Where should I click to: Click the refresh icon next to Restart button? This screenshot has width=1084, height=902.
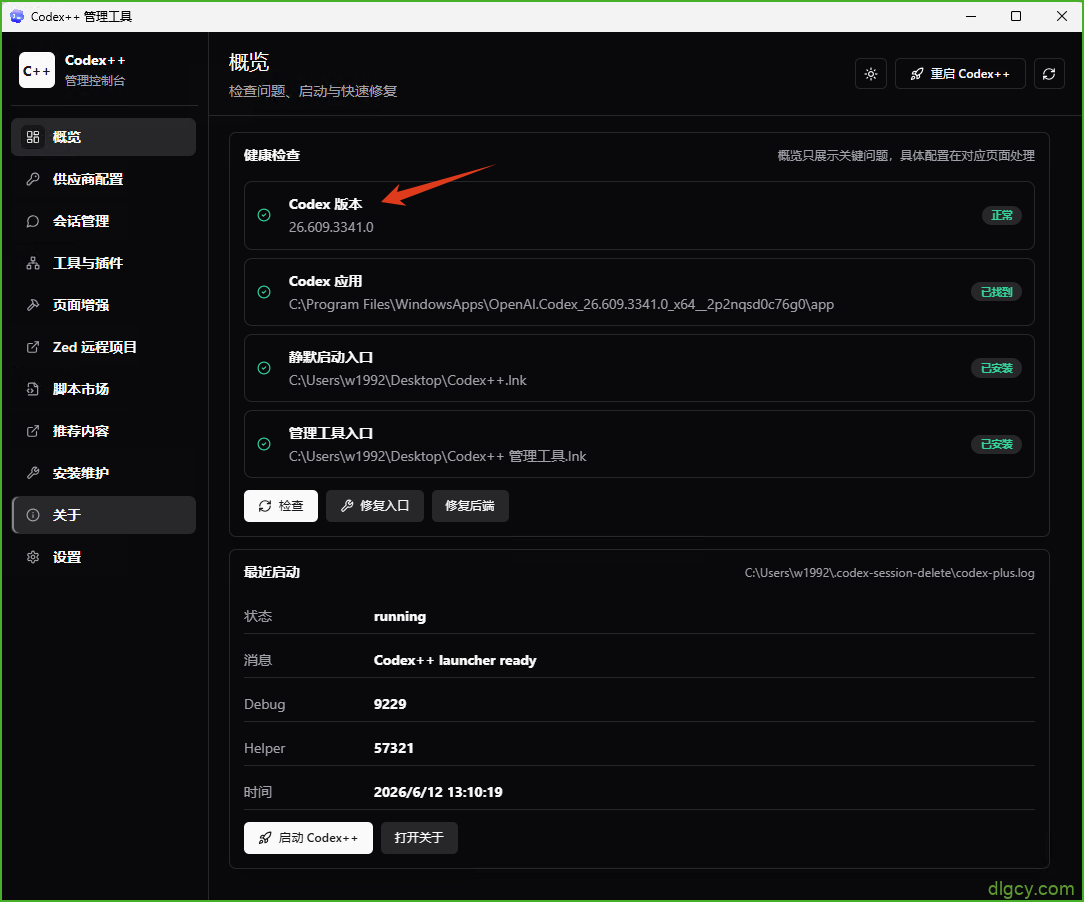tap(1049, 74)
